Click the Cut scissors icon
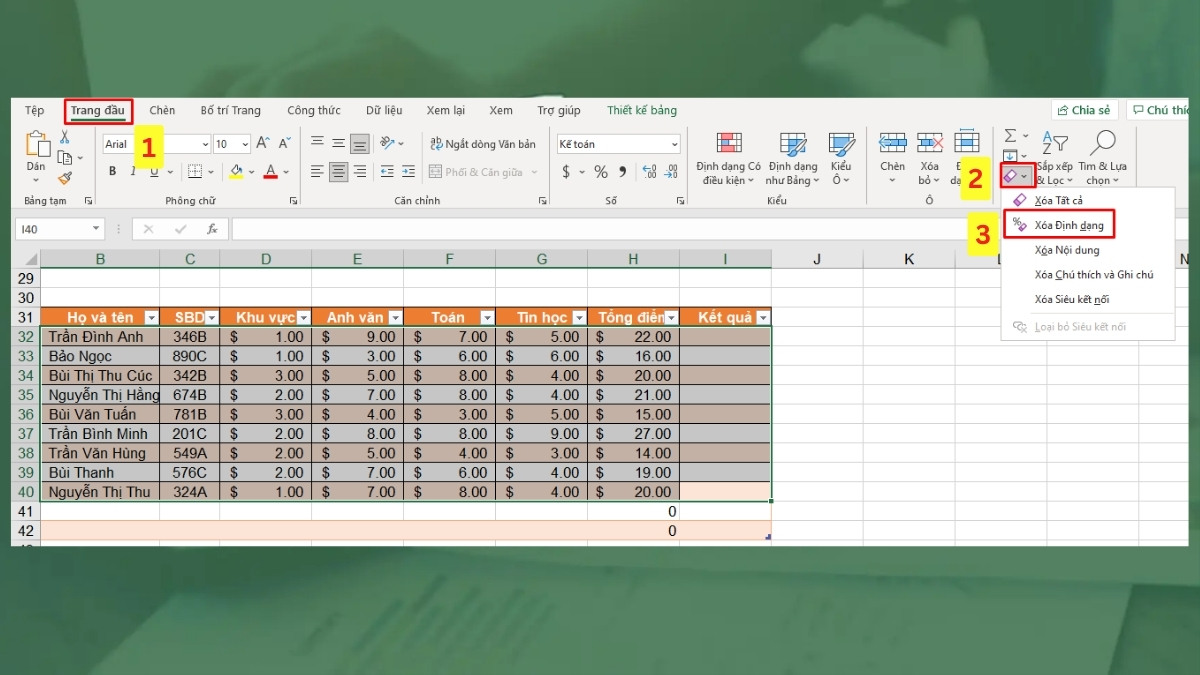This screenshot has height=675, width=1200. point(65,137)
